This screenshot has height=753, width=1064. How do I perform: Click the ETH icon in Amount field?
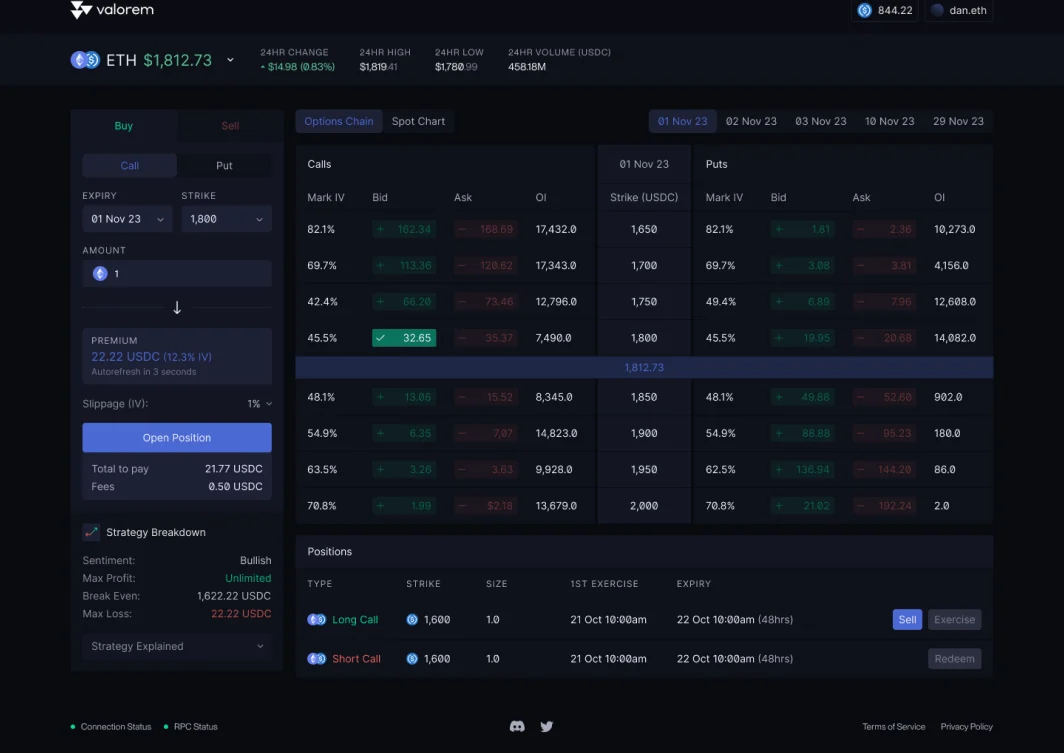coord(100,273)
